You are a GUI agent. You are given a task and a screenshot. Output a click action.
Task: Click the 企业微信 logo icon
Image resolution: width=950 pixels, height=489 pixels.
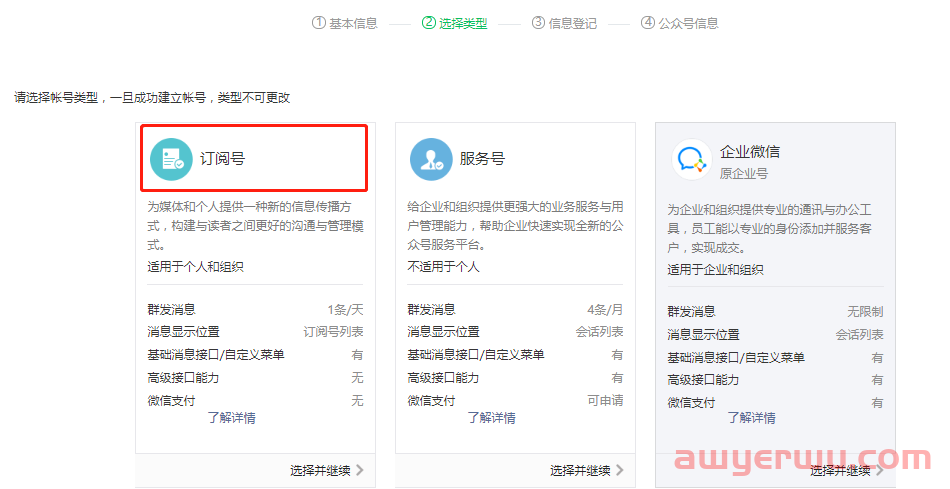point(691,159)
